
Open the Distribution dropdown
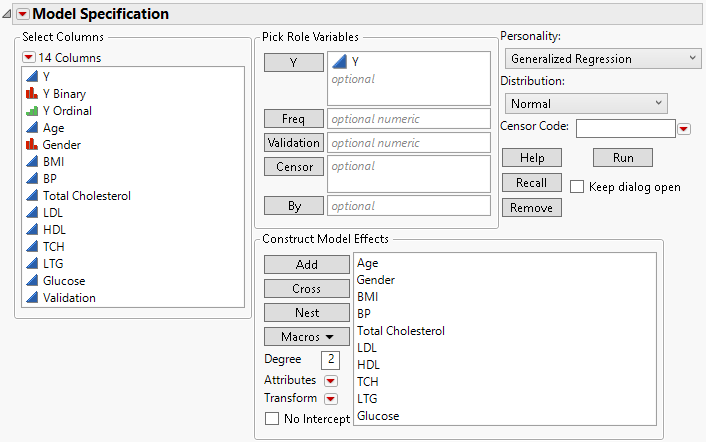click(x=585, y=103)
